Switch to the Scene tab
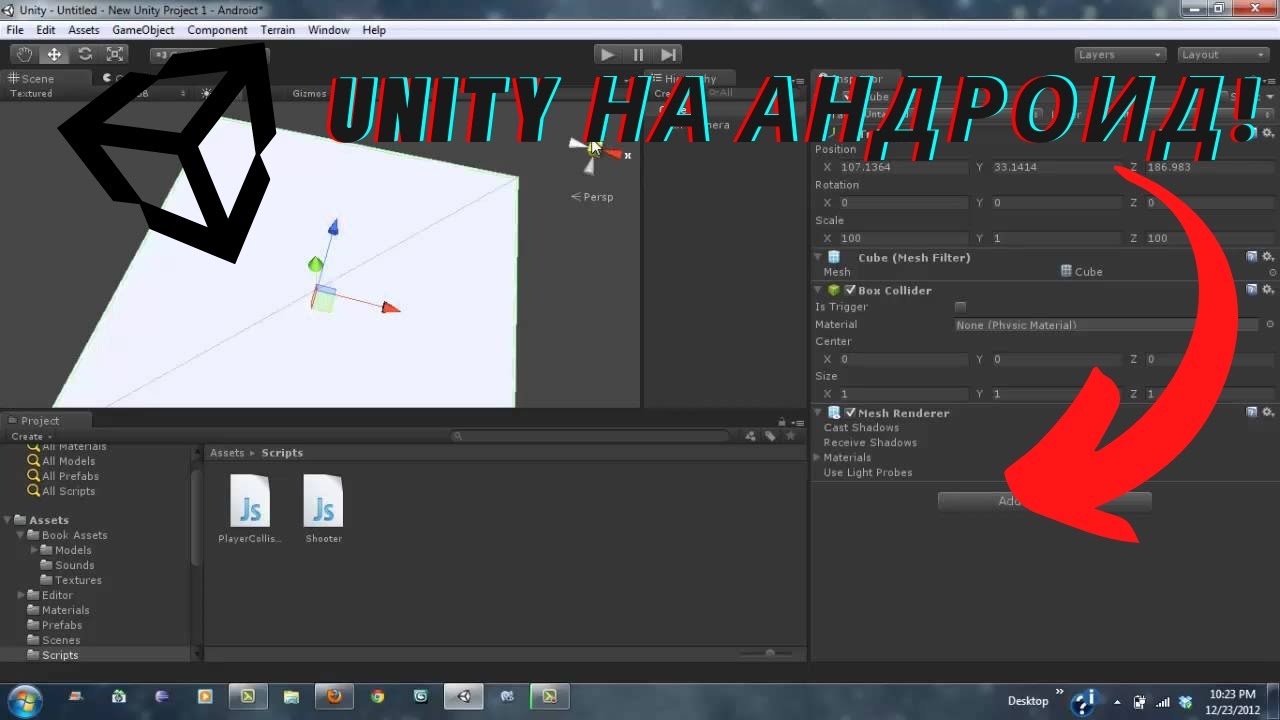Viewport: 1280px width, 720px height. 38,78
